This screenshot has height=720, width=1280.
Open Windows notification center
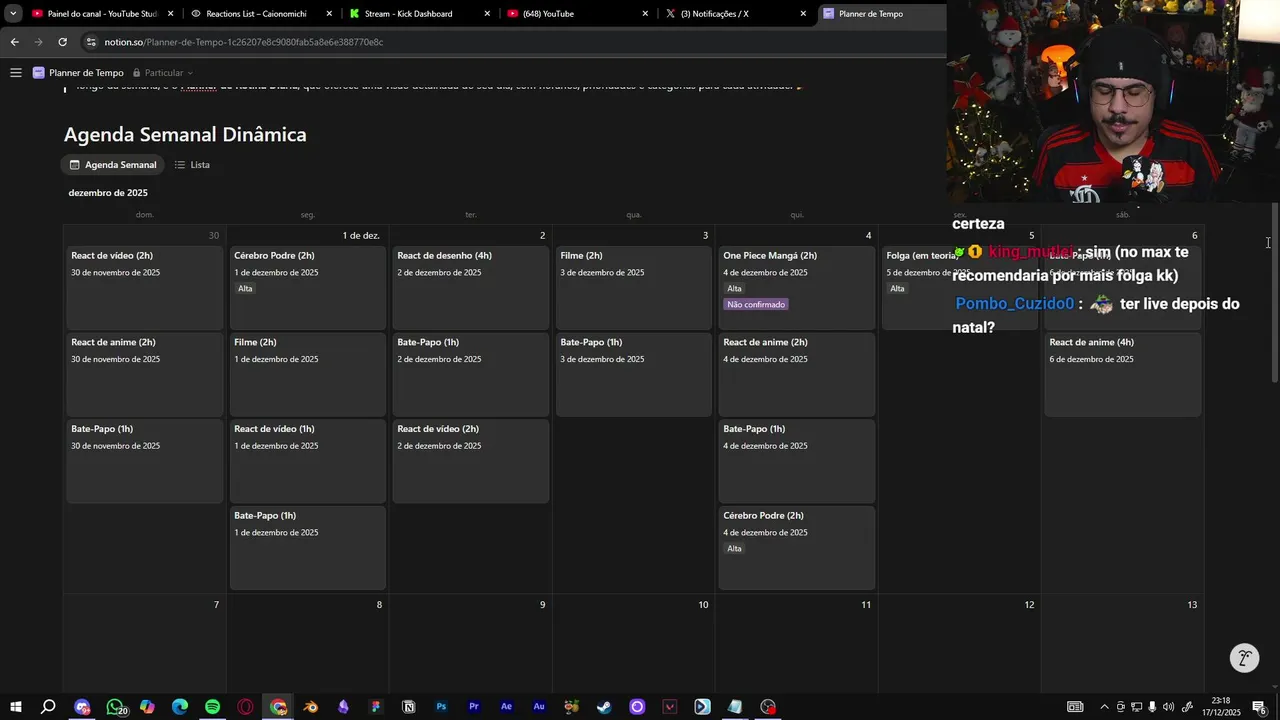pyautogui.click(x=1259, y=707)
